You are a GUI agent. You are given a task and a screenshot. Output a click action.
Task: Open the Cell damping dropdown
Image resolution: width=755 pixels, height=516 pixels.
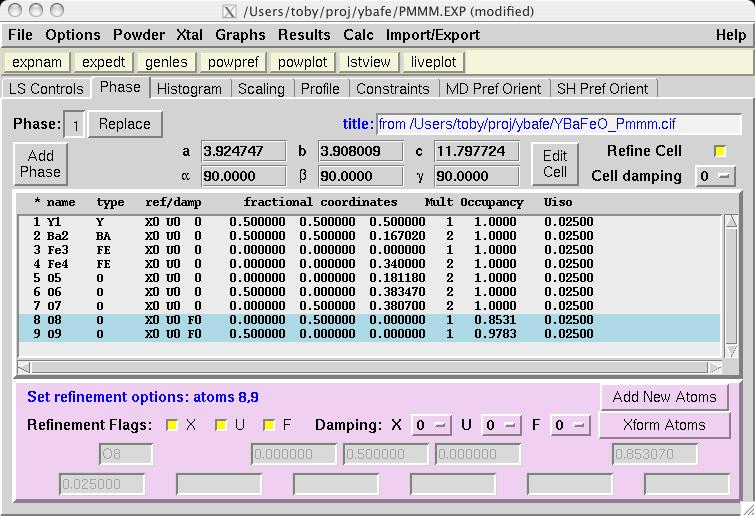(x=715, y=176)
